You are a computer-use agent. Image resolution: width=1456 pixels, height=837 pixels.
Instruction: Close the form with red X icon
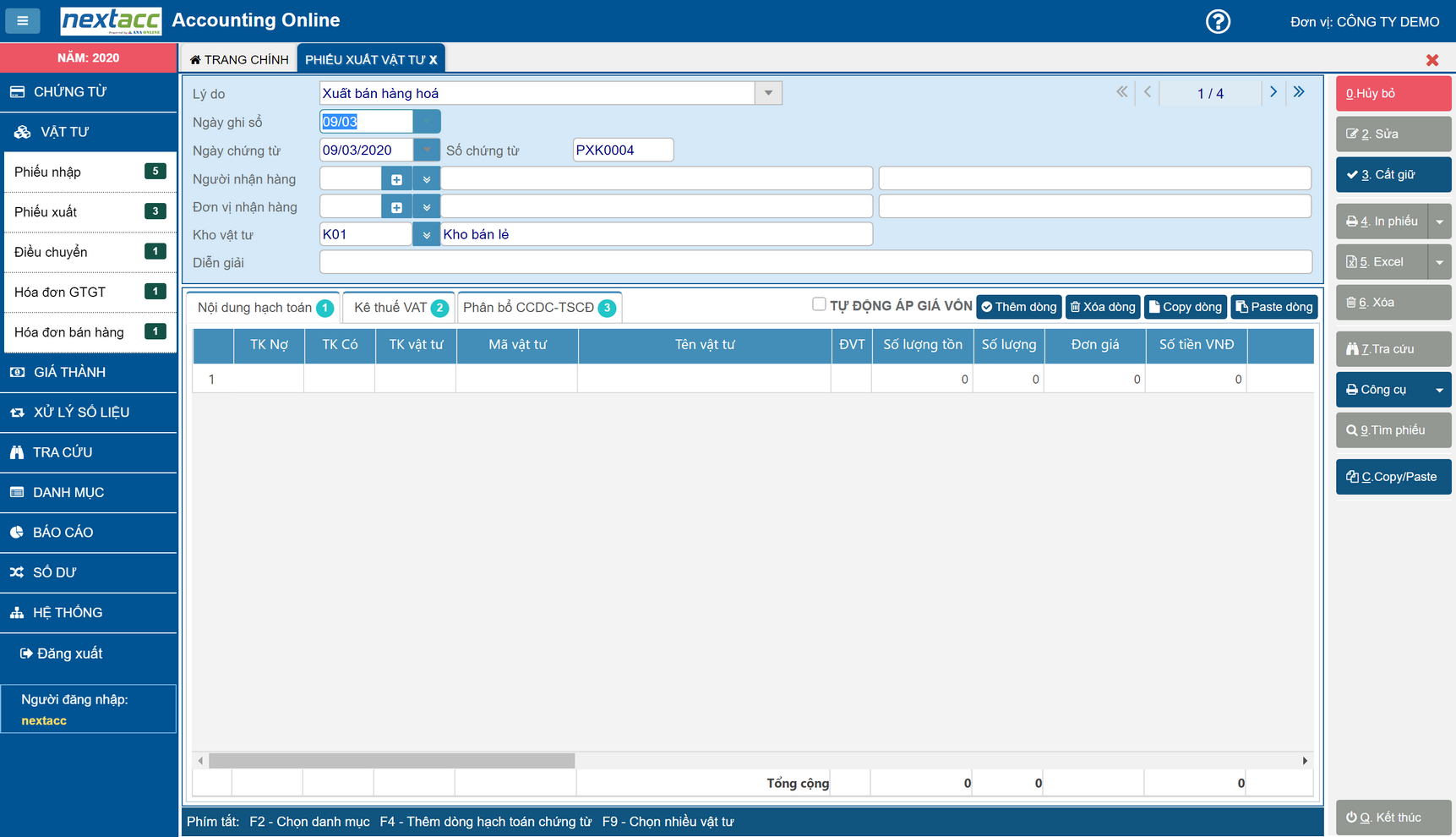point(1431,60)
